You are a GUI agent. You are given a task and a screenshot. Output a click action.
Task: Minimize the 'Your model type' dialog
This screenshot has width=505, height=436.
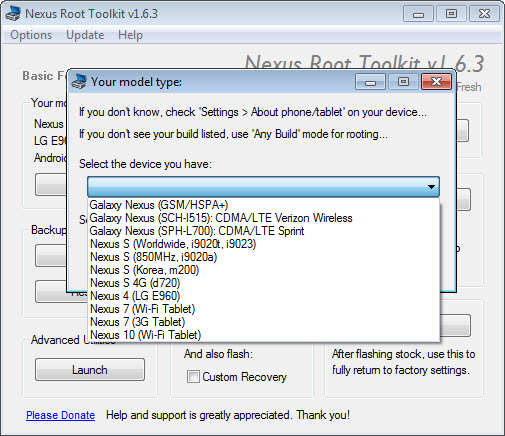tap(370, 82)
